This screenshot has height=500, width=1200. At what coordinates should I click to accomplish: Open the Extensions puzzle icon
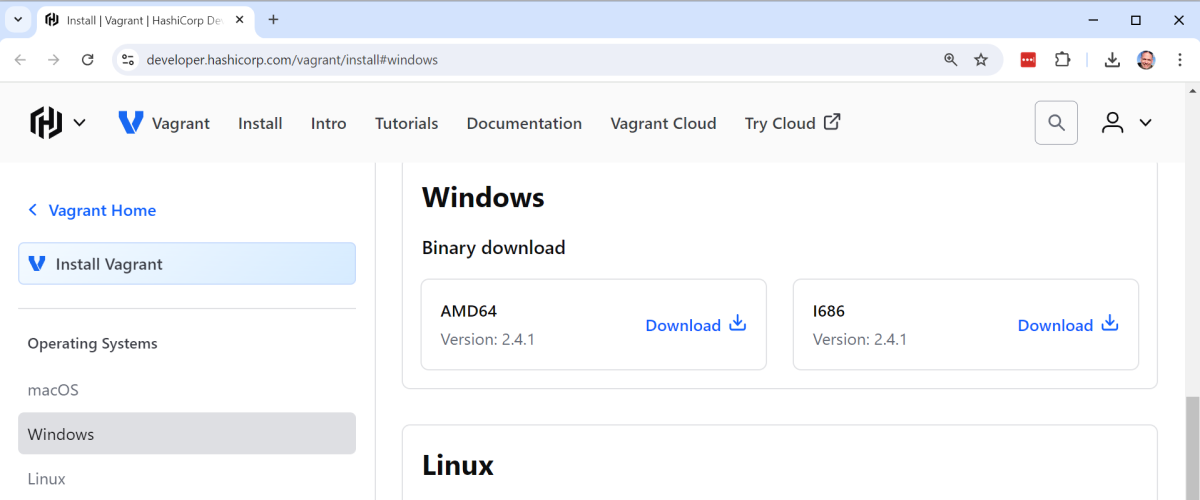coord(1062,60)
